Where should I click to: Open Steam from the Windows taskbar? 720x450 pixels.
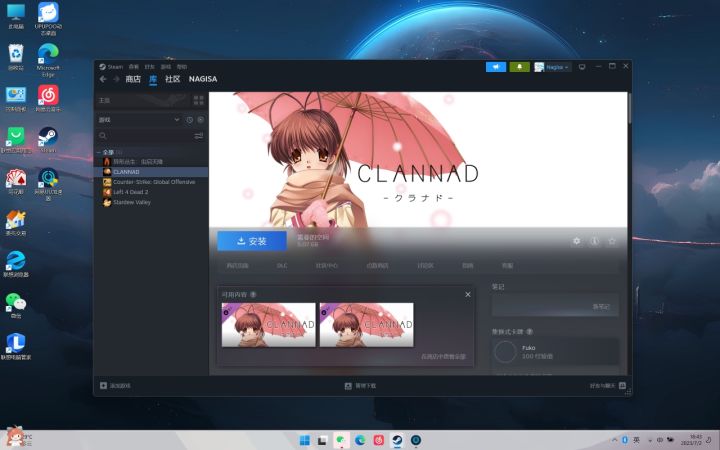tap(397, 440)
